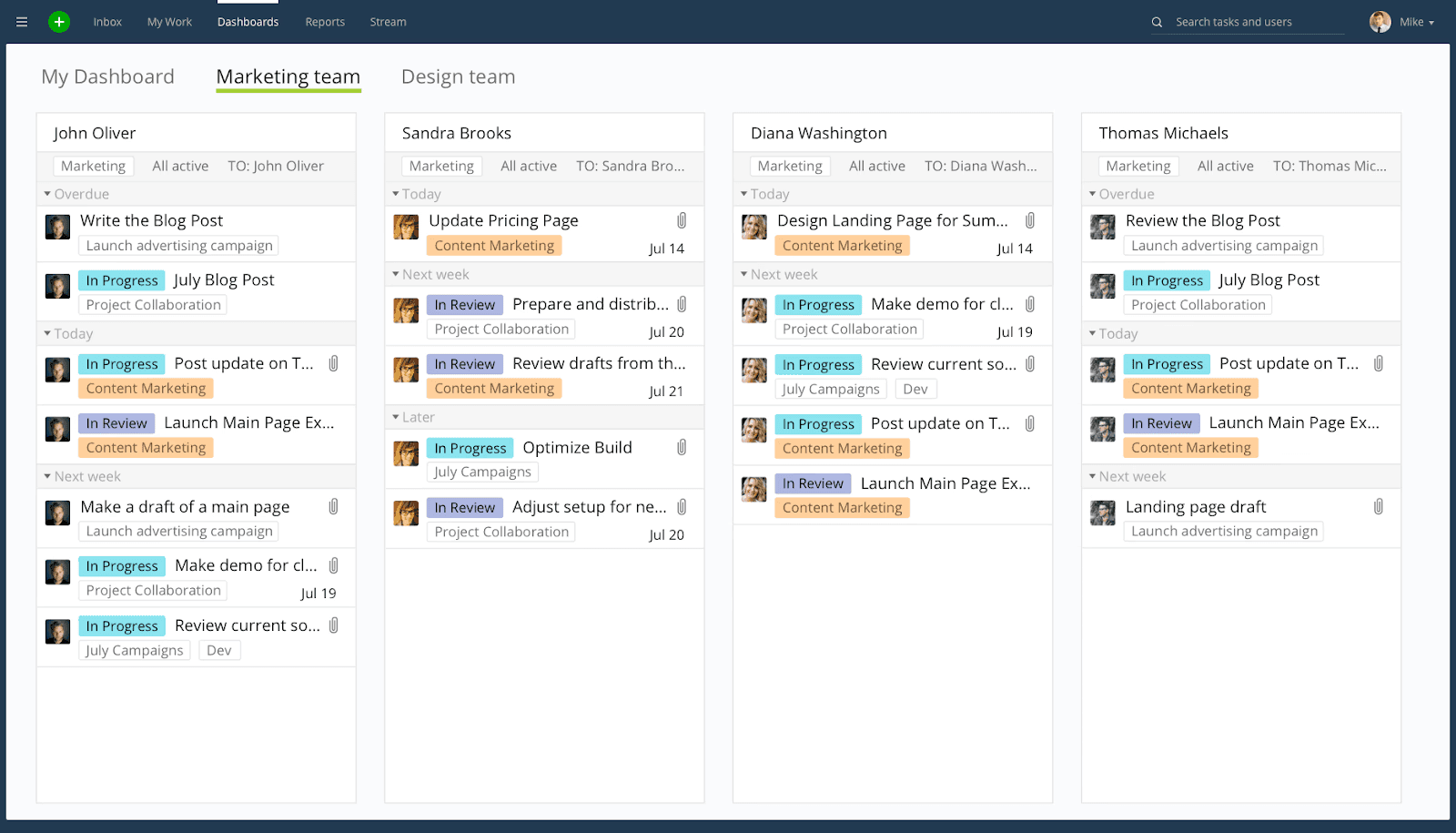Collapse the Overdue section in John Oliver's column
Image resolution: width=1456 pixels, height=833 pixels.
click(48, 194)
